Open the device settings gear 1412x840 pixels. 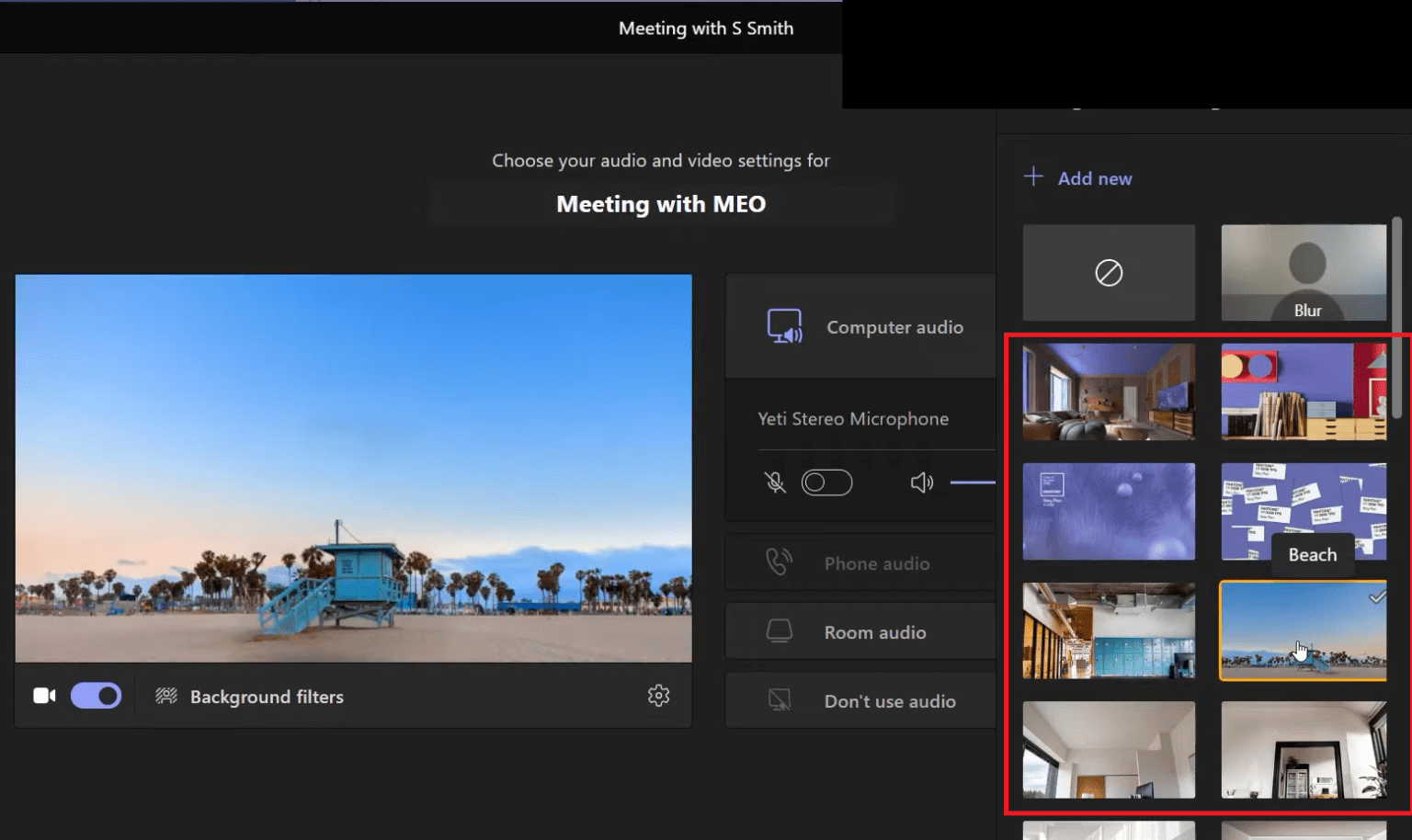[659, 696]
